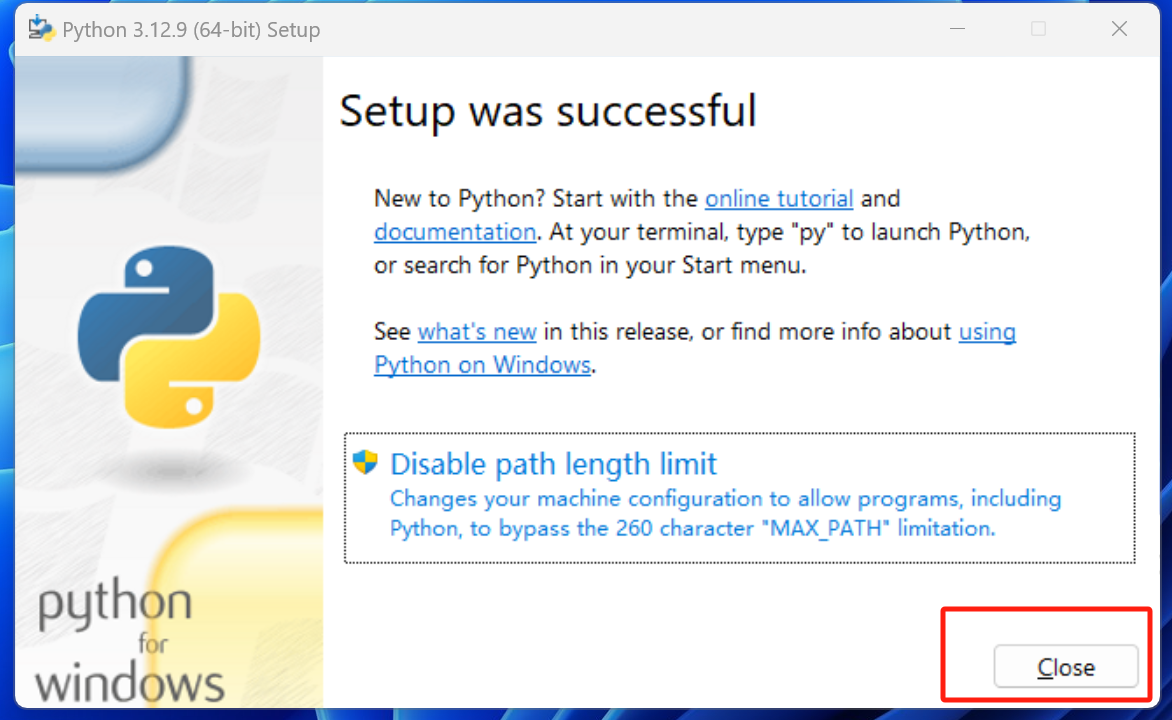Select the Disable path length limit option

pyautogui.click(x=553, y=464)
